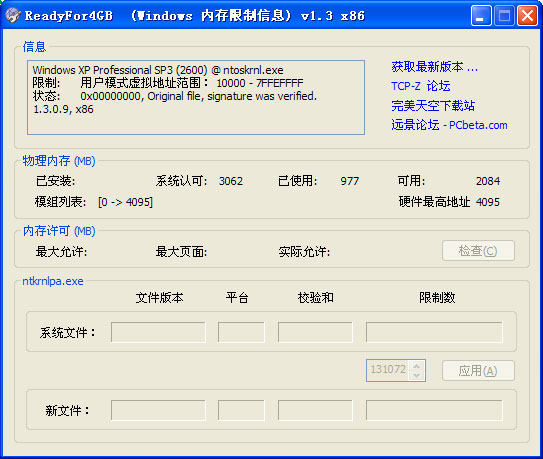Click the 系统文件 limit number field
This screenshot has width=543, height=459.
coord(434,332)
